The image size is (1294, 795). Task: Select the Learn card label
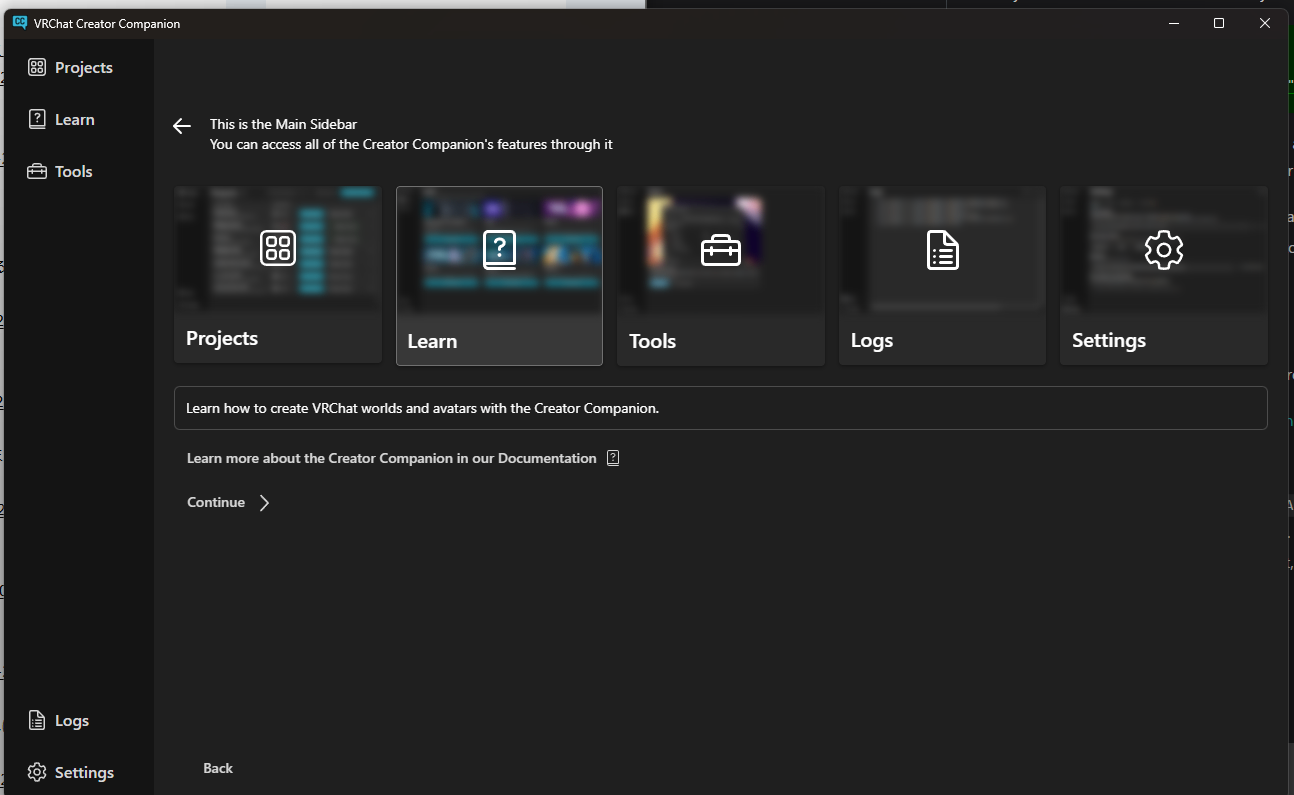coord(432,341)
